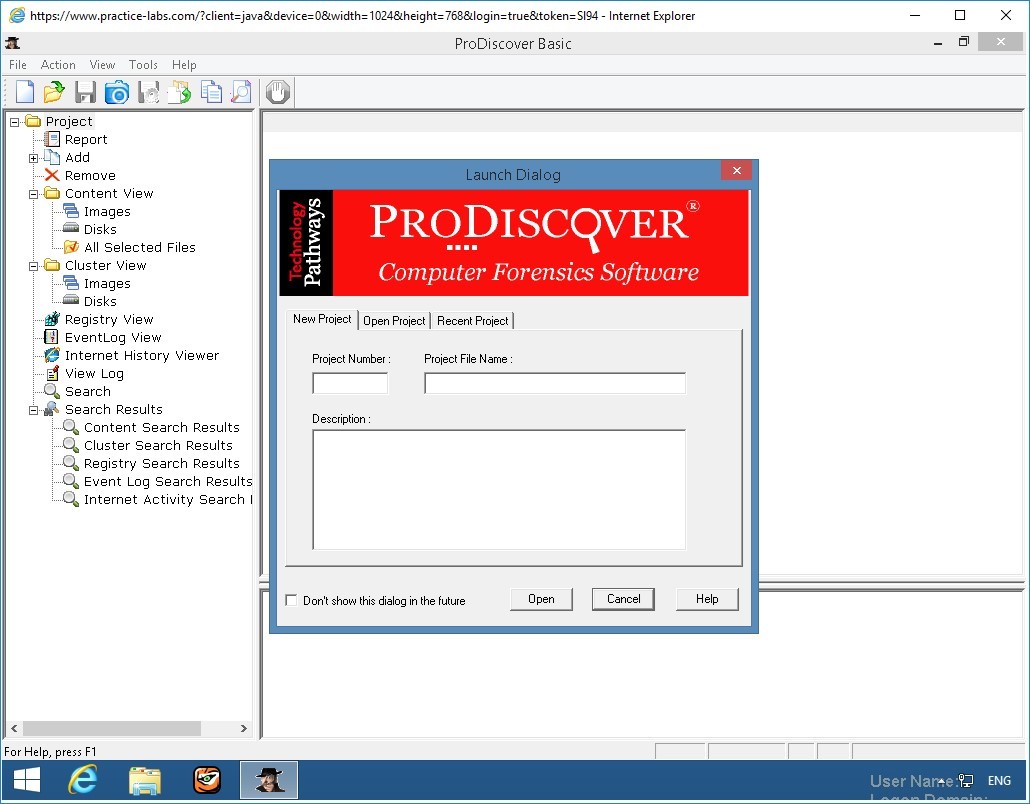Click the Search magnifier icon in tree
The width and height of the screenshot is (1030, 804).
tap(52, 391)
